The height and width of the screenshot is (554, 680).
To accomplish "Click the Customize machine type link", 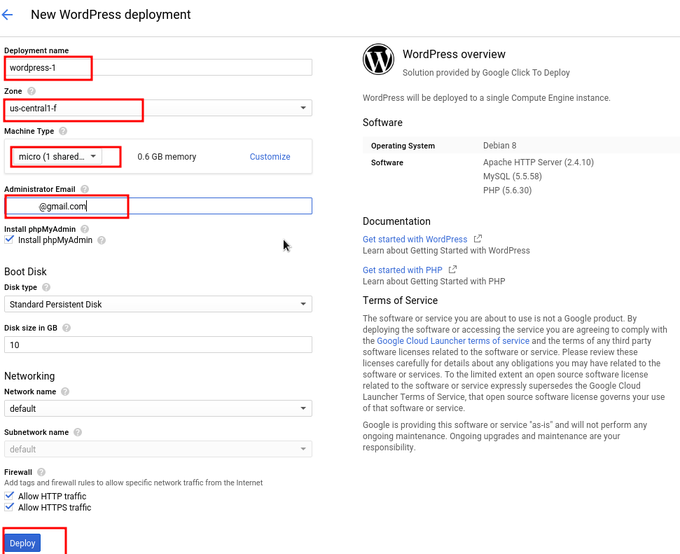I will point(270,157).
